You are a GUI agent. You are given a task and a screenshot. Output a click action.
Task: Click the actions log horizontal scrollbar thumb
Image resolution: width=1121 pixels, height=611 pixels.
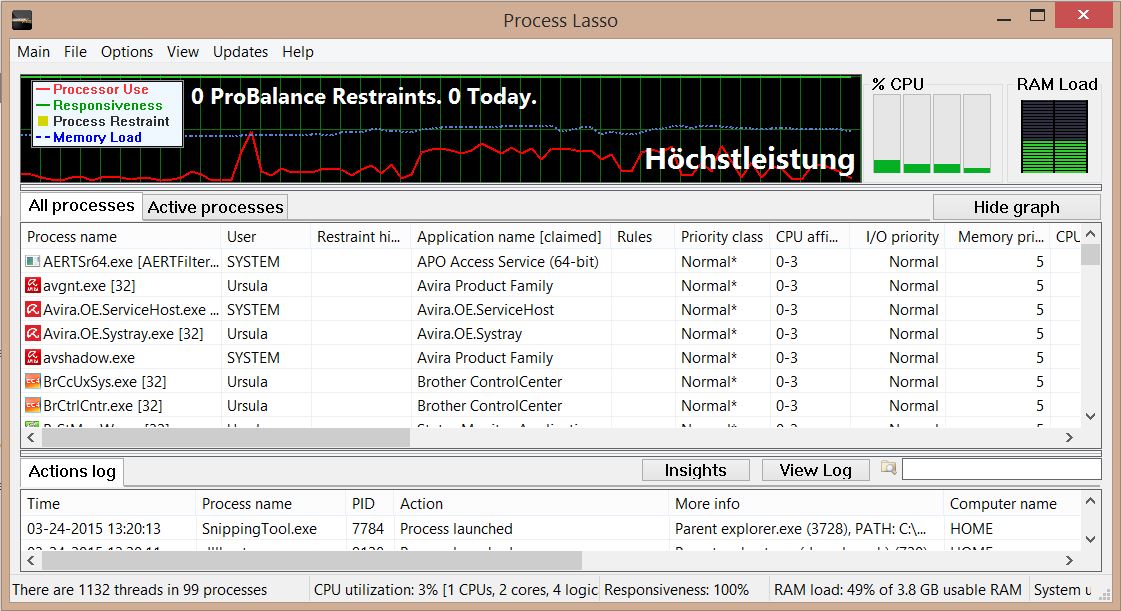click(x=312, y=560)
